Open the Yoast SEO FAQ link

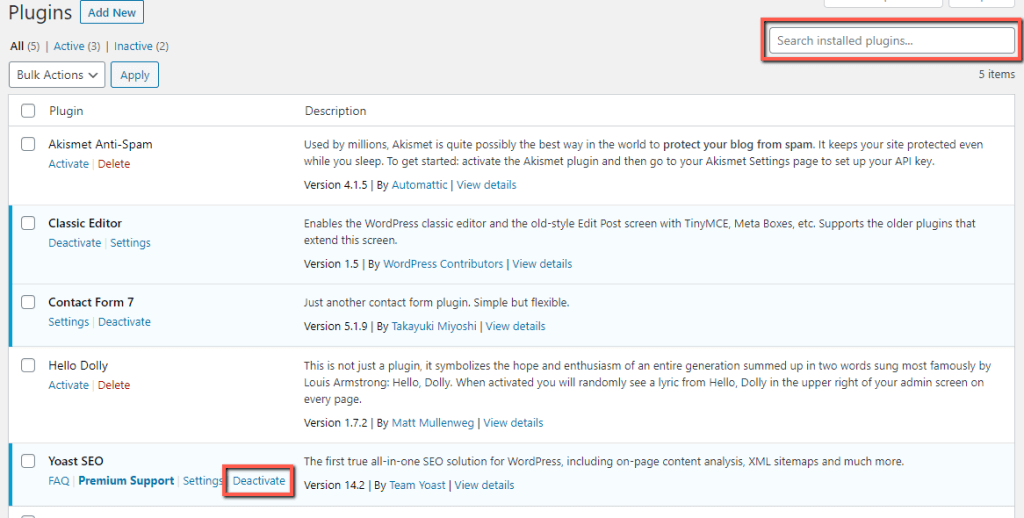coord(59,481)
